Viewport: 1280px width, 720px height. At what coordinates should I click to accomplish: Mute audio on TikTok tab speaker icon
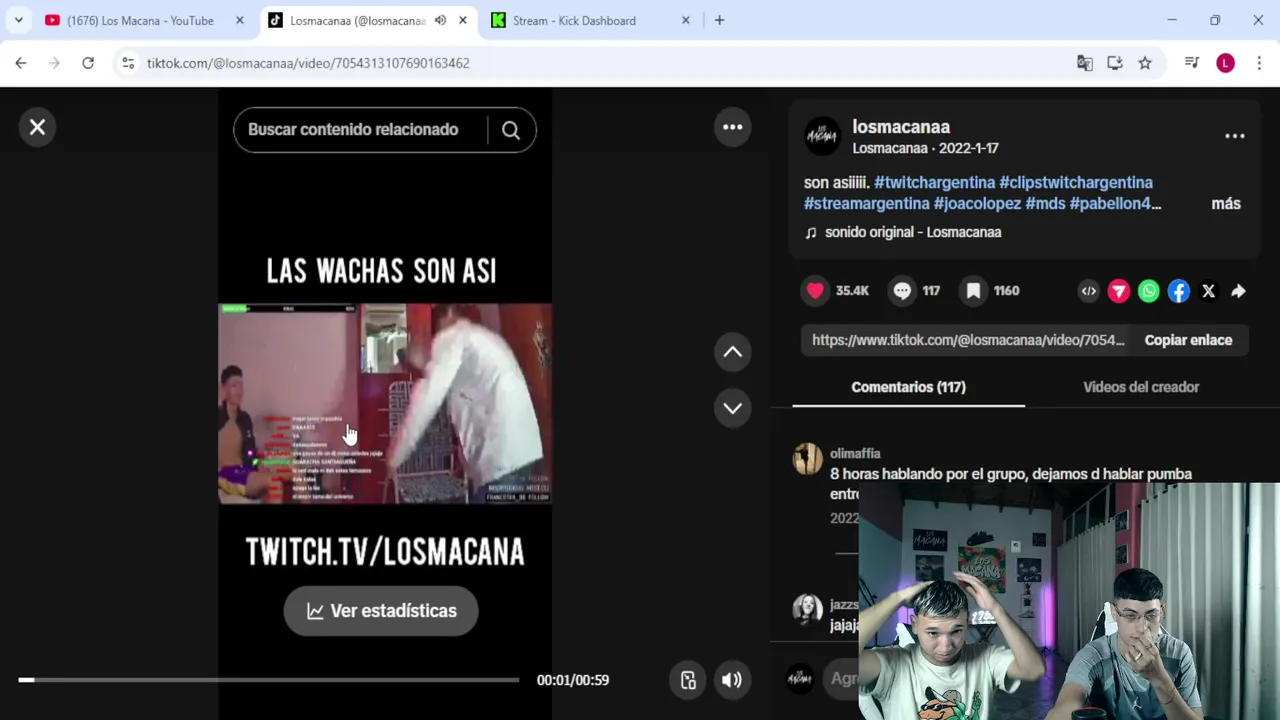click(440, 20)
